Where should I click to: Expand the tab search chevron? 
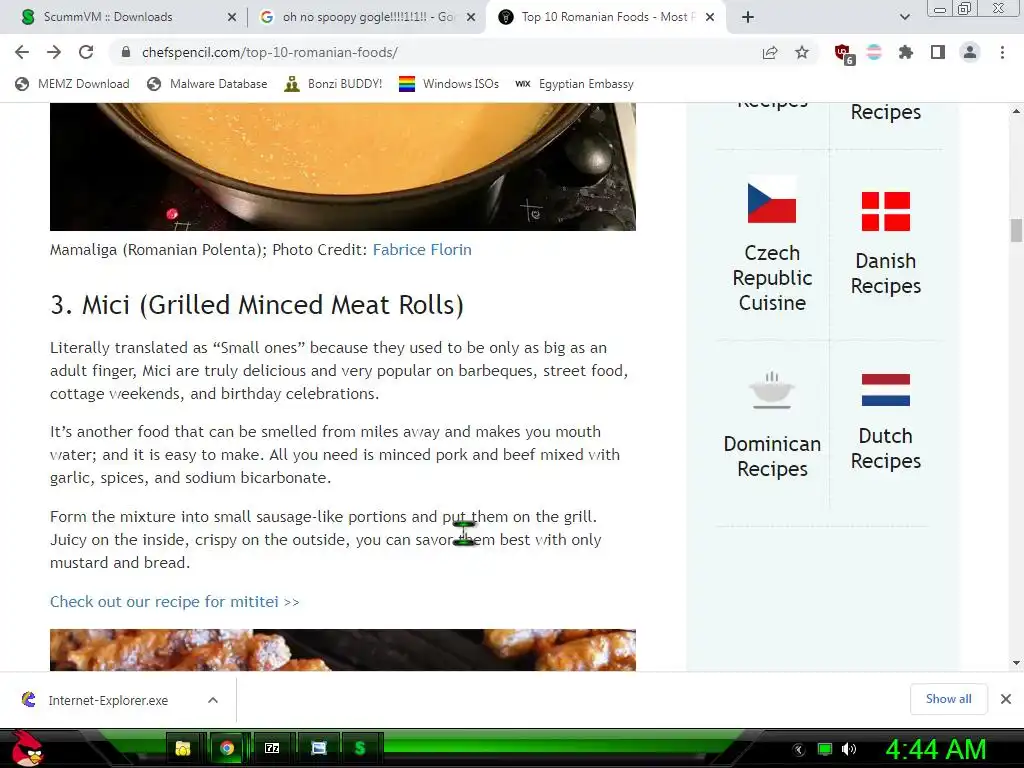tap(904, 17)
